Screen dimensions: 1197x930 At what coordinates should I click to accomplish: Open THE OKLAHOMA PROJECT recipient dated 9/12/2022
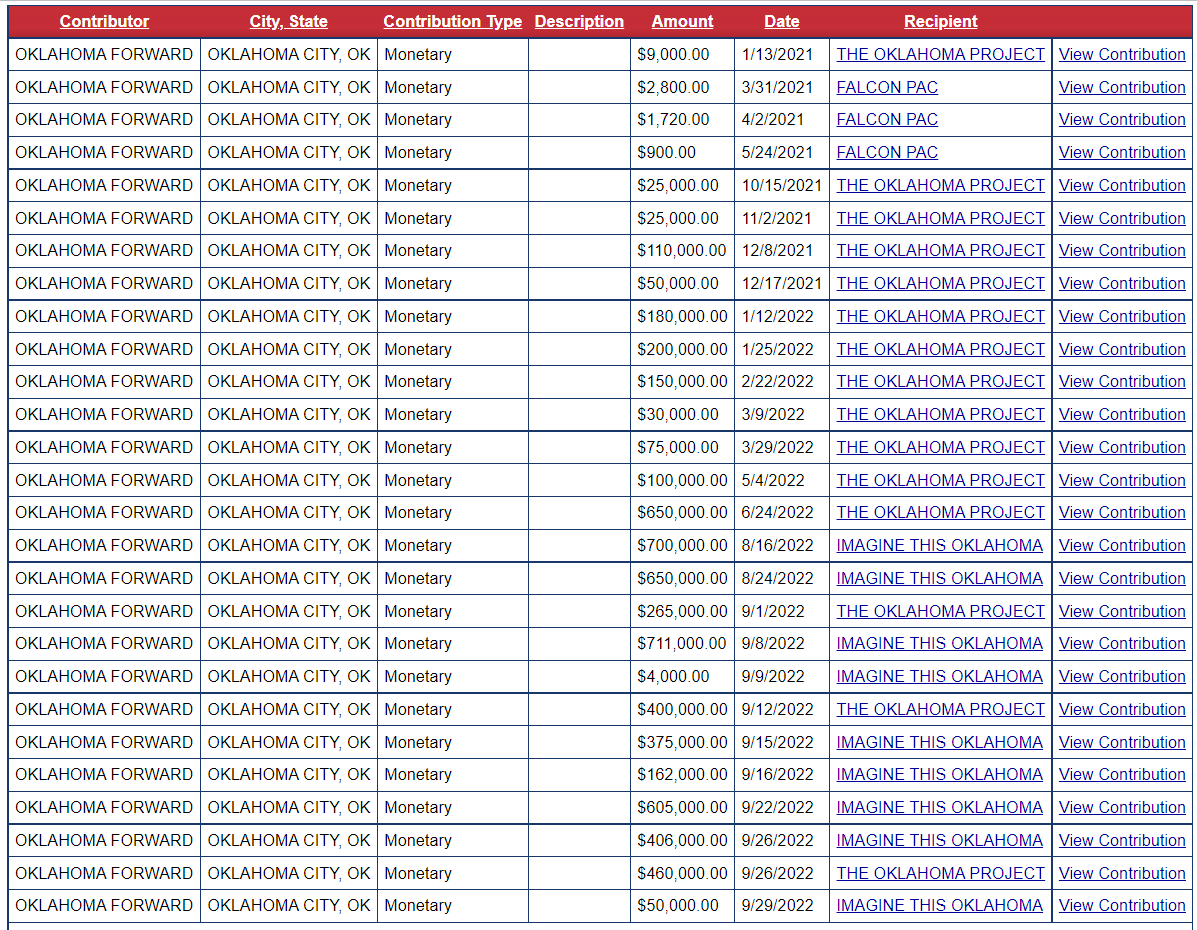point(940,709)
